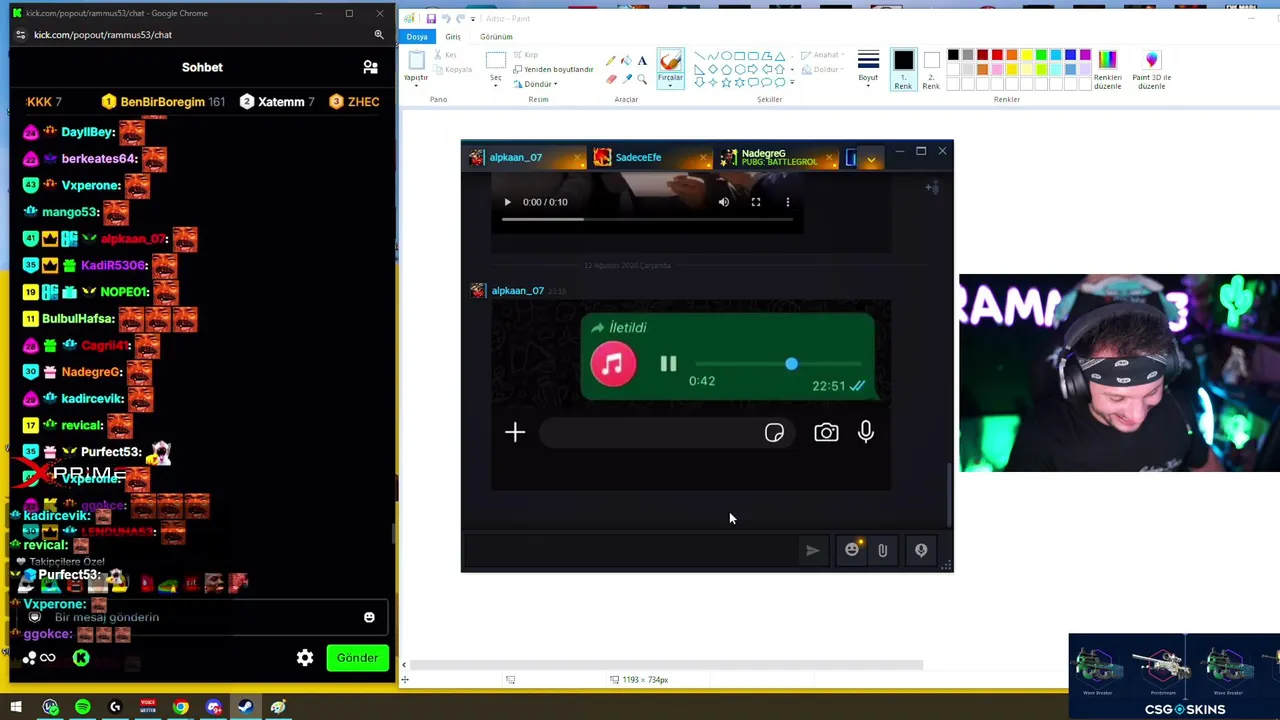This screenshot has height=720, width=1280.
Task: Toggle fullscreen on the video
Action: [x=756, y=202]
